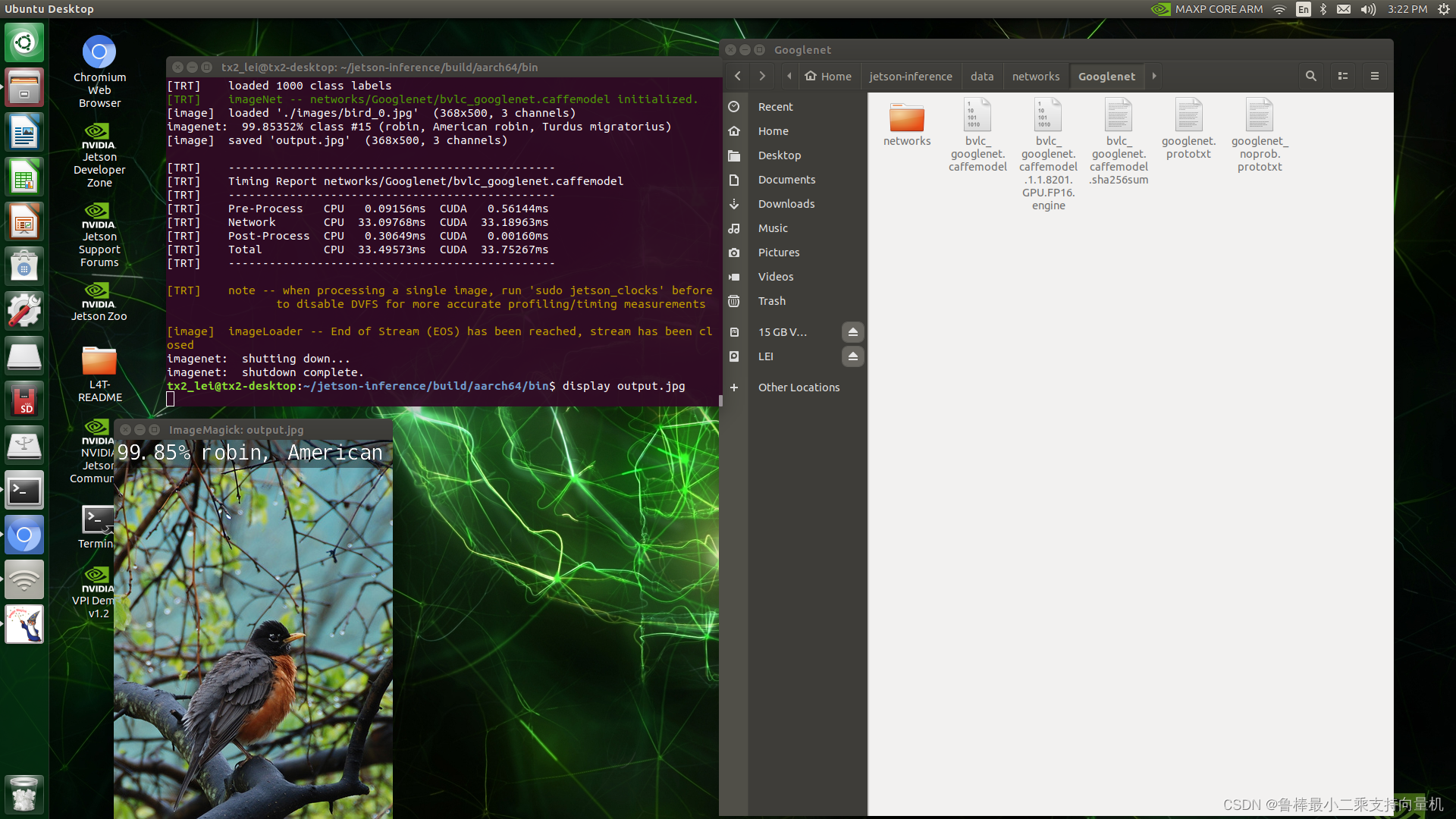Click the search icon in file manager
Viewport: 1456px width, 819px height.
1311,76
